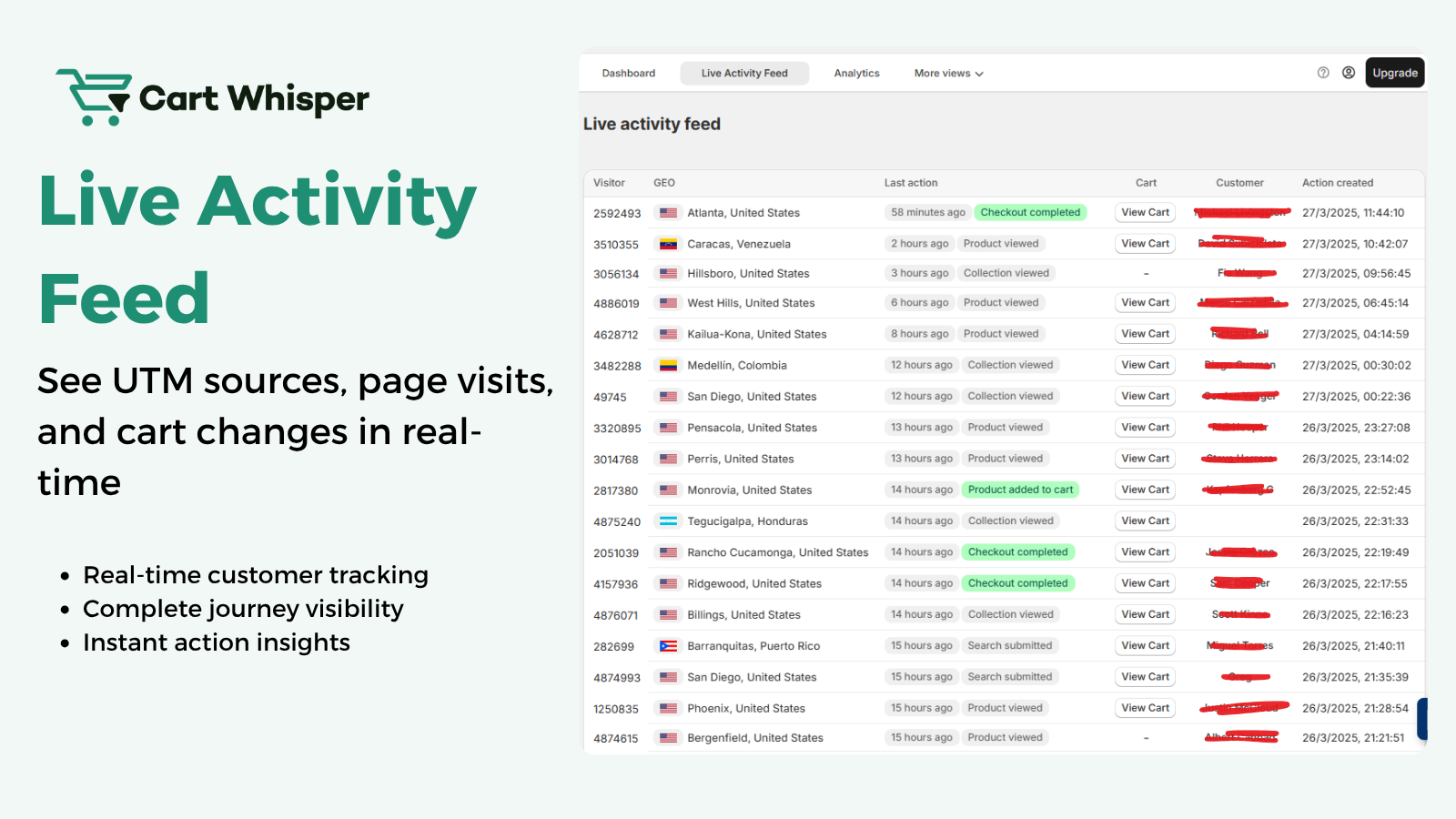Click the Customer column header
This screenshot has width=1456, height=819.
1239,183
